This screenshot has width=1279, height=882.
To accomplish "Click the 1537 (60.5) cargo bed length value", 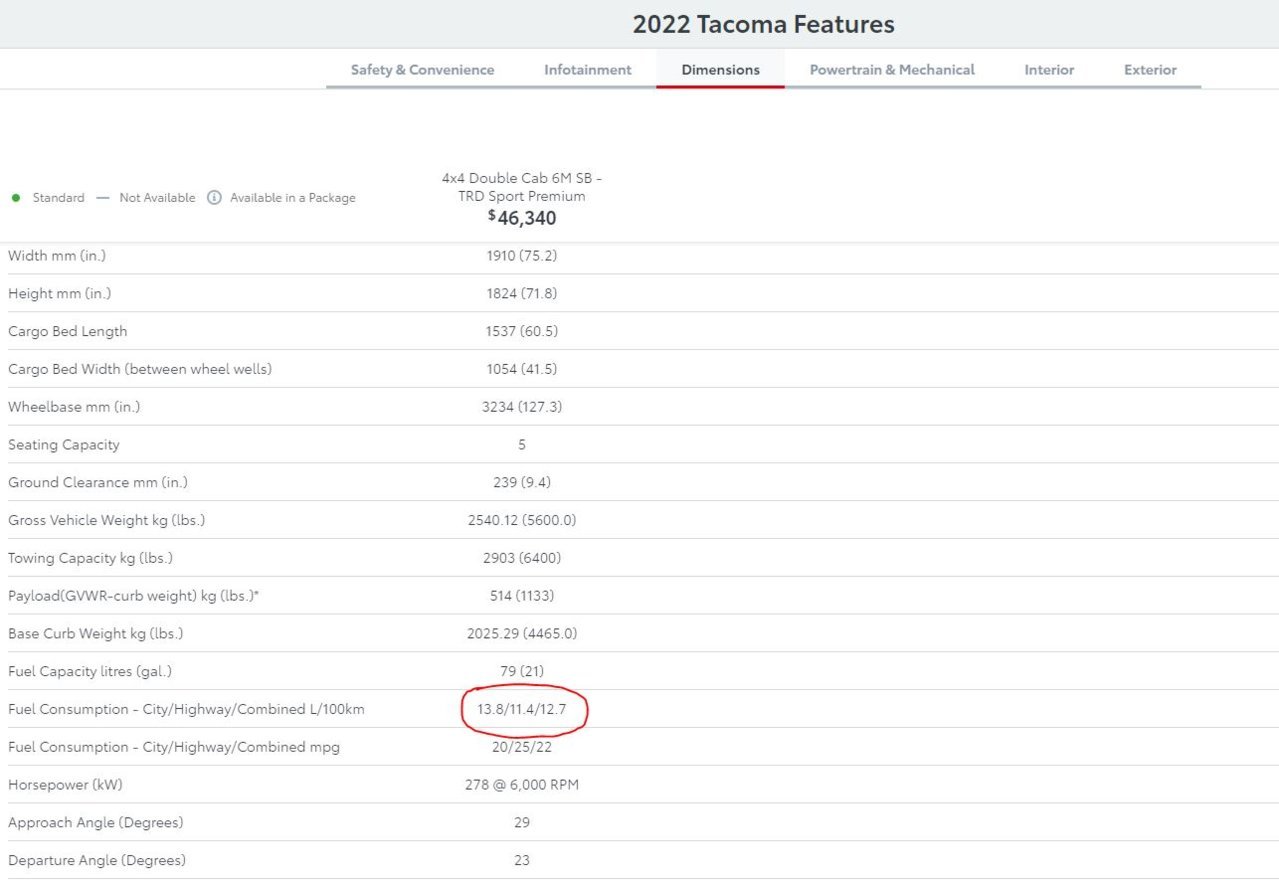I will pyautogui.click(x=522, y=331).
